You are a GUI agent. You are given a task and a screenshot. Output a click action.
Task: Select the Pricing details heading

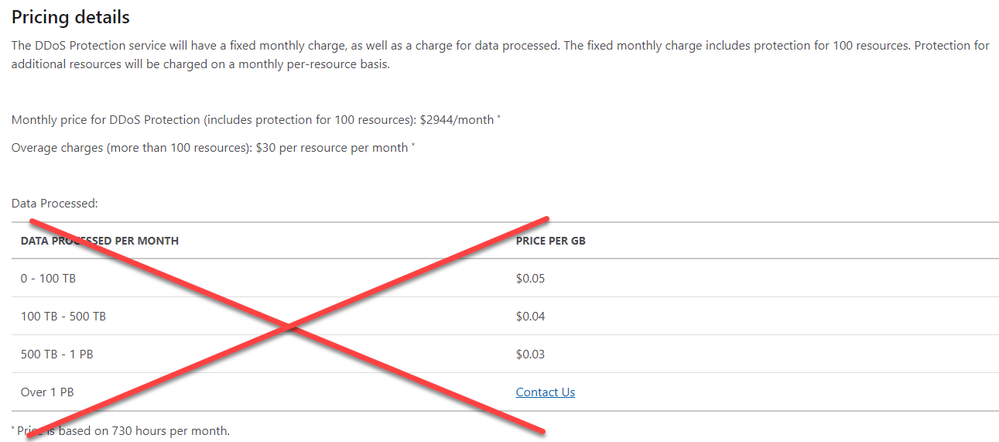click(x=71, y=17)
